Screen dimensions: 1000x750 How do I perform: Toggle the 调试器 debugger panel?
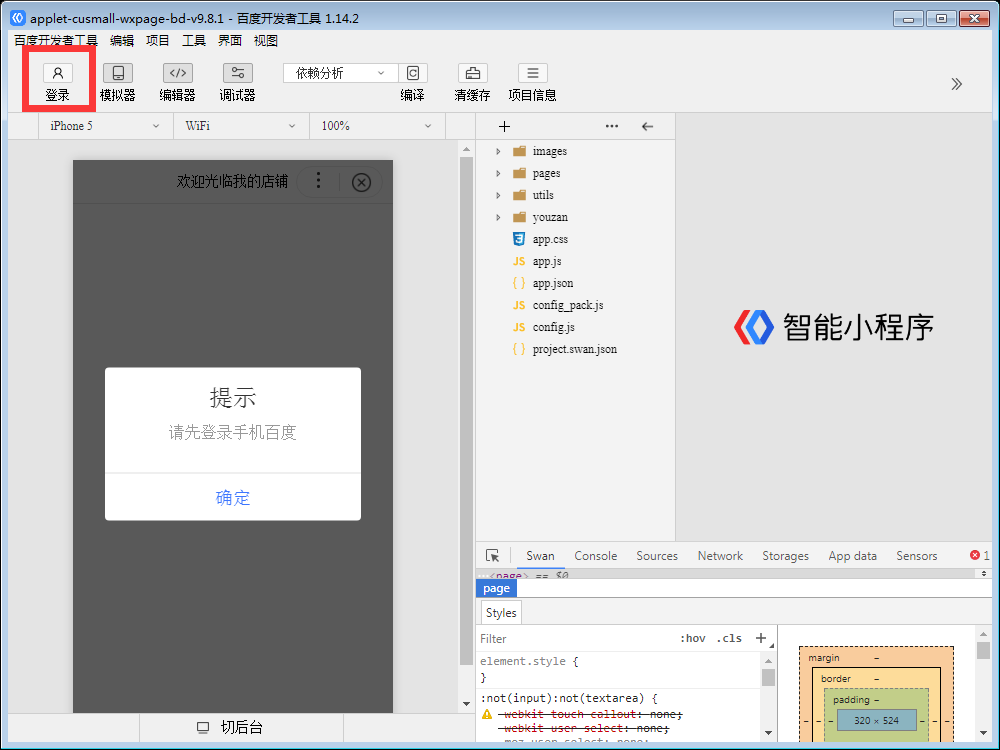[x=237, y=73]
